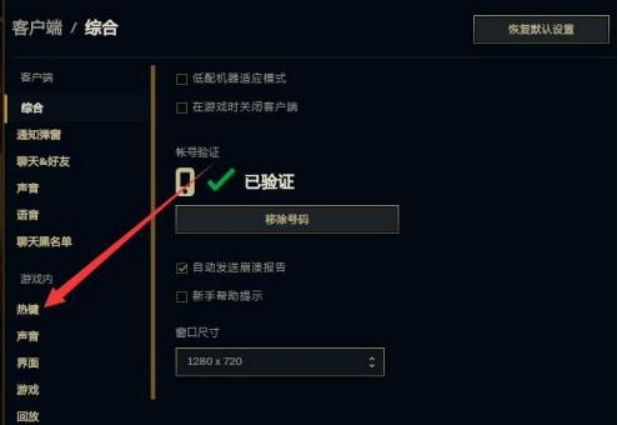Open the 游戏 settings item

pos(28,390)
